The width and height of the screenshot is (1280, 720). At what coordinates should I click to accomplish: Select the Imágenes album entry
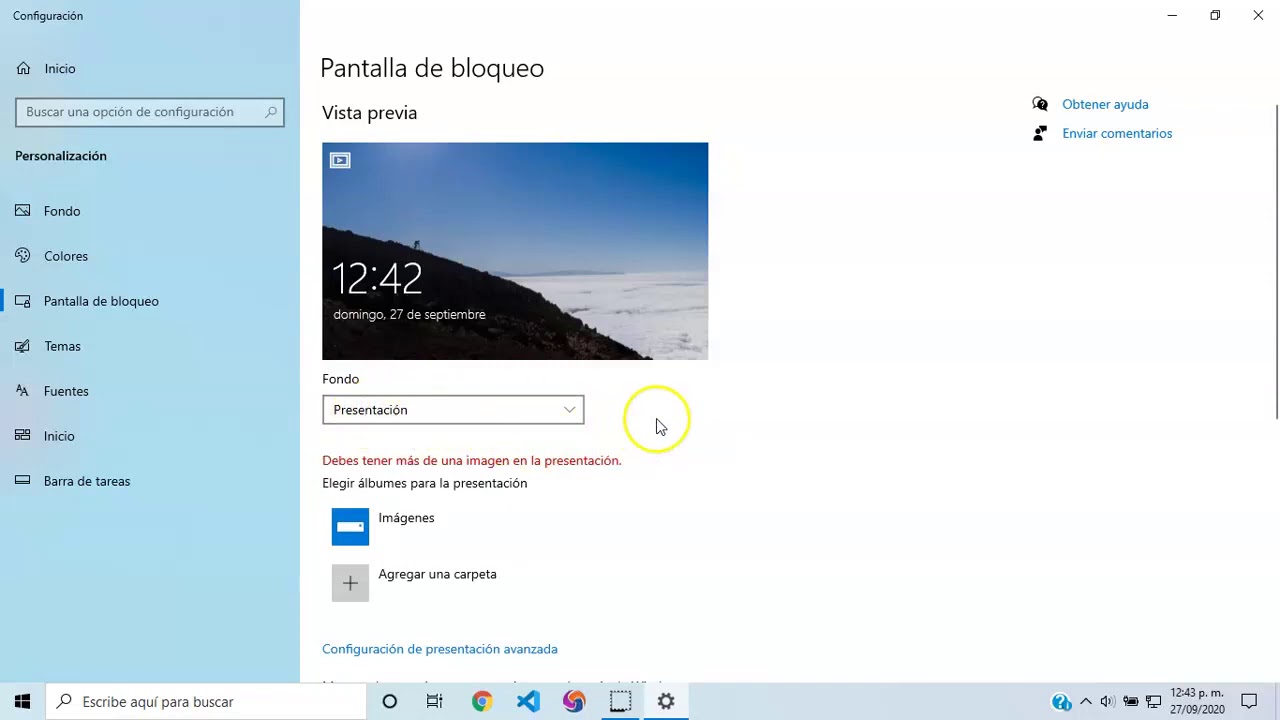pos(406,518)
